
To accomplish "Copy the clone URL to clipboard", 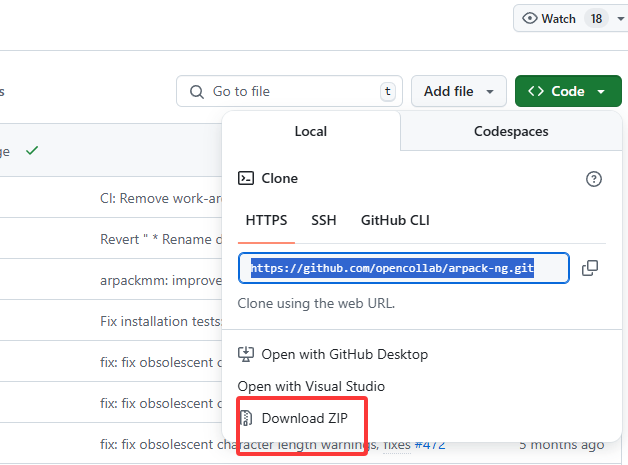I will click(590, 268).
